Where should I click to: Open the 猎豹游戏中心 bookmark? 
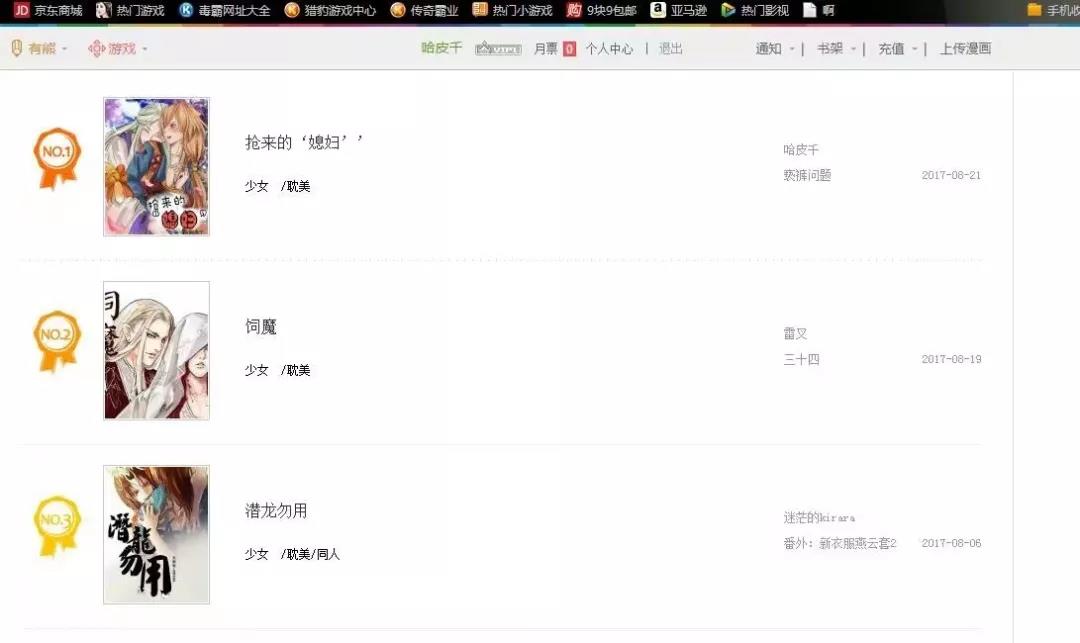coord(331,10)
